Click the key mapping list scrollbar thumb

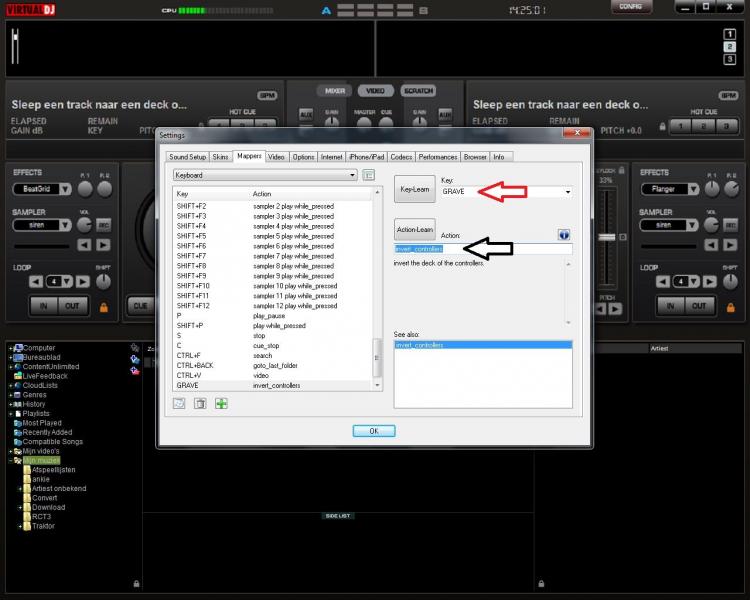377,357
